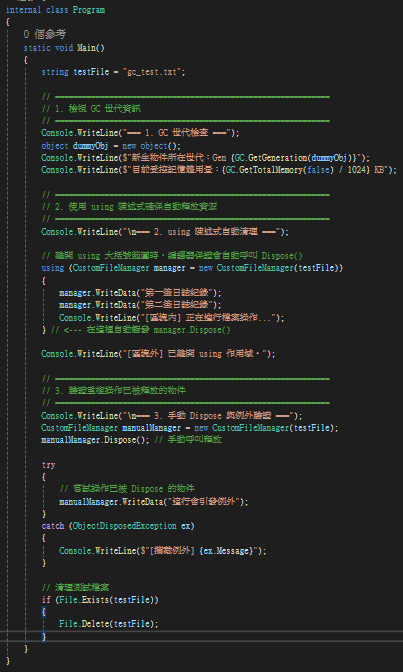
Task: Click comment starting "// 離開 using" mentioning Dispose()
Action: click(172, 256)
